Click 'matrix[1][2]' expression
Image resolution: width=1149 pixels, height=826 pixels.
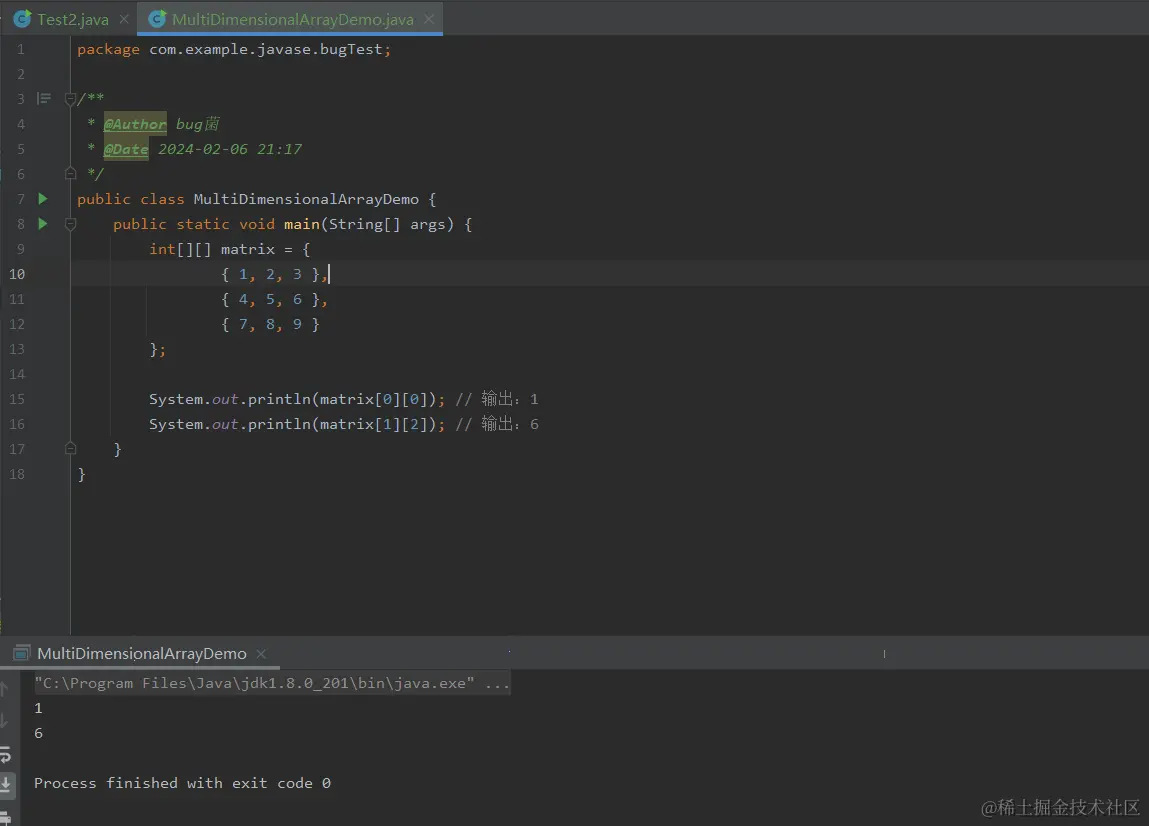click(374, 424)
